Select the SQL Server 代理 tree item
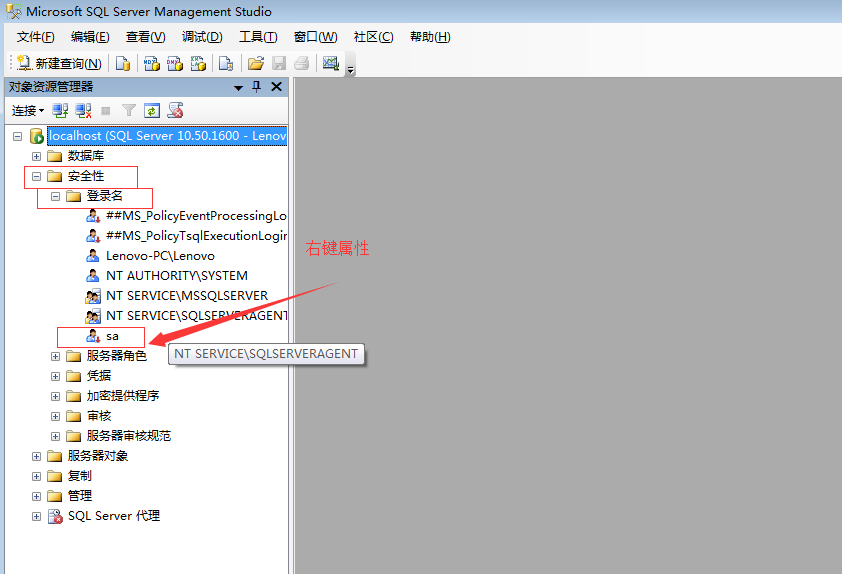 (x=114, y=516)
